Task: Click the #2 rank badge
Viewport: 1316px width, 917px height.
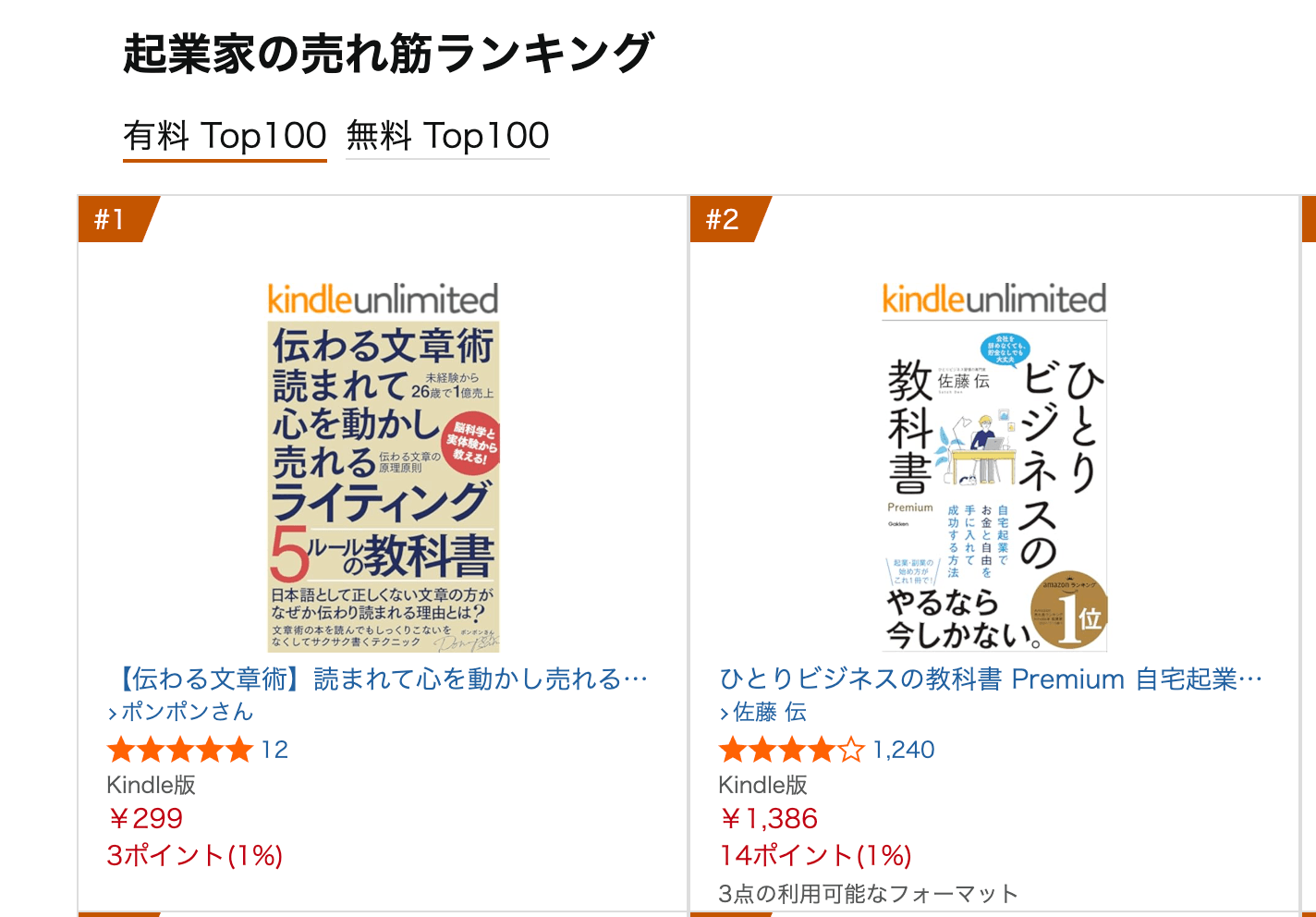Action: click(x=722, y=219)
